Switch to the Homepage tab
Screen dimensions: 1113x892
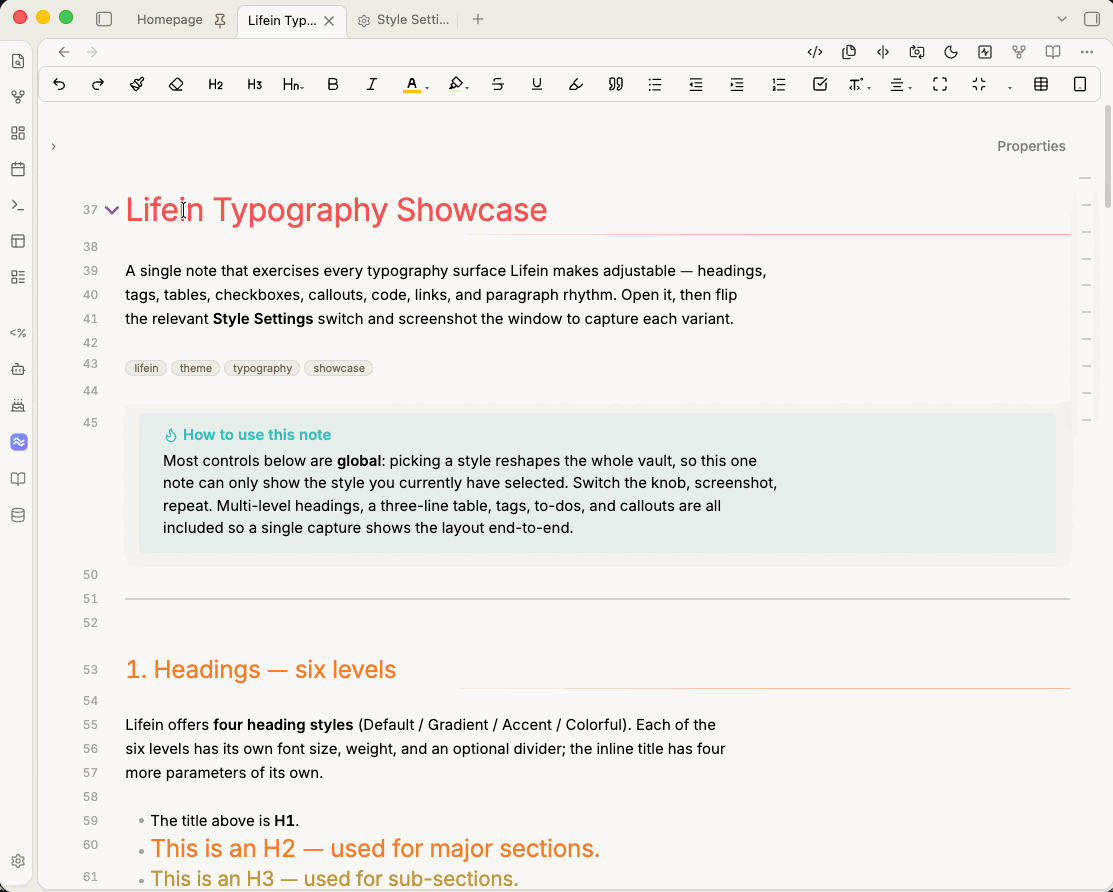(170, 20)
